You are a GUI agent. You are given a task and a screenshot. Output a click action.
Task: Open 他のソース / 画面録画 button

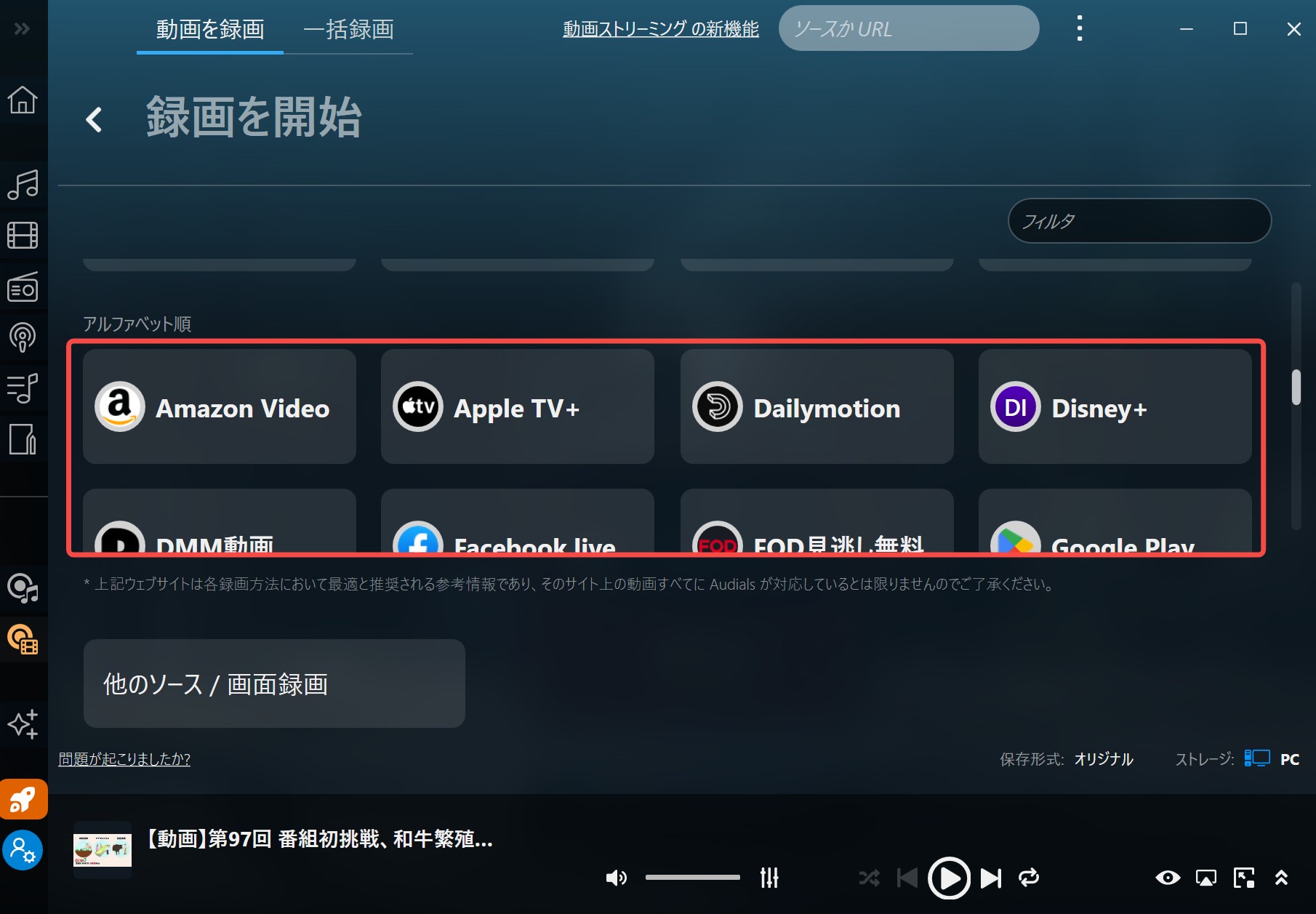(274, 684)
